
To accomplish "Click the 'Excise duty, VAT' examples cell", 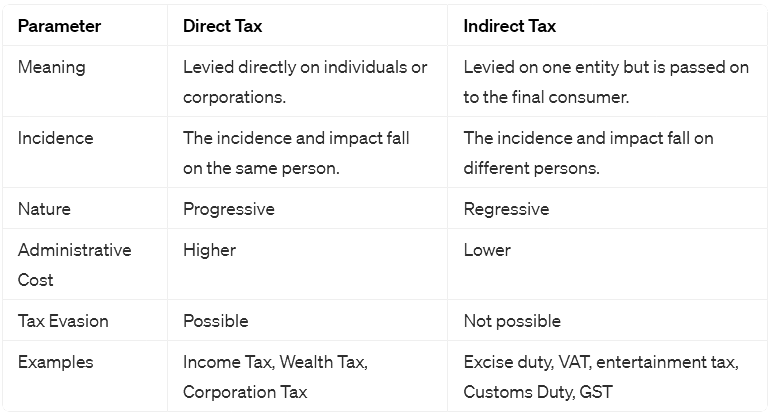I will coord(601,377).
